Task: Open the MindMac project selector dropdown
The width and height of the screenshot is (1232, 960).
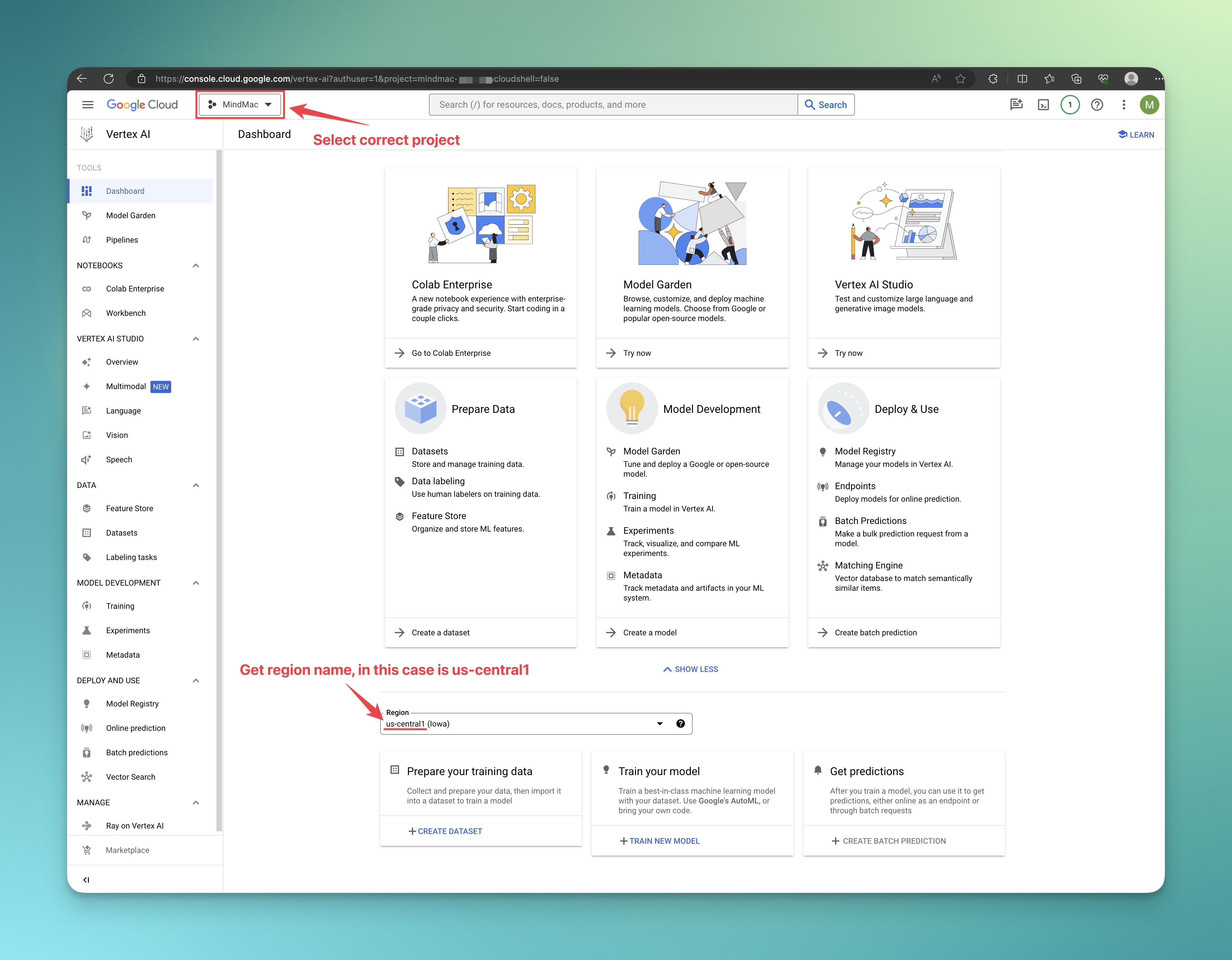Action: (x=240, y=105)
